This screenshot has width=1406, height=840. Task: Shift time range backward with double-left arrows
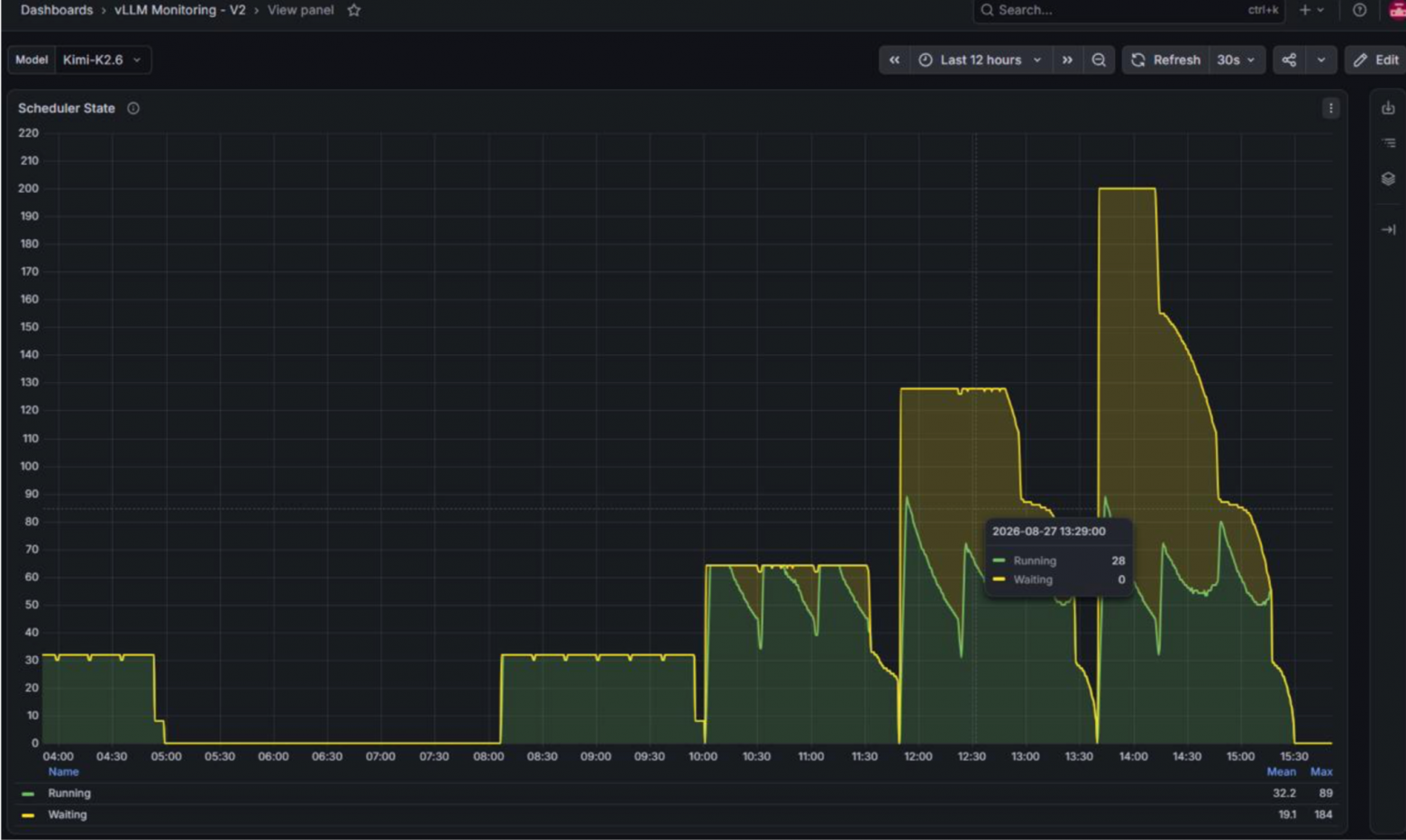[894, 59]
